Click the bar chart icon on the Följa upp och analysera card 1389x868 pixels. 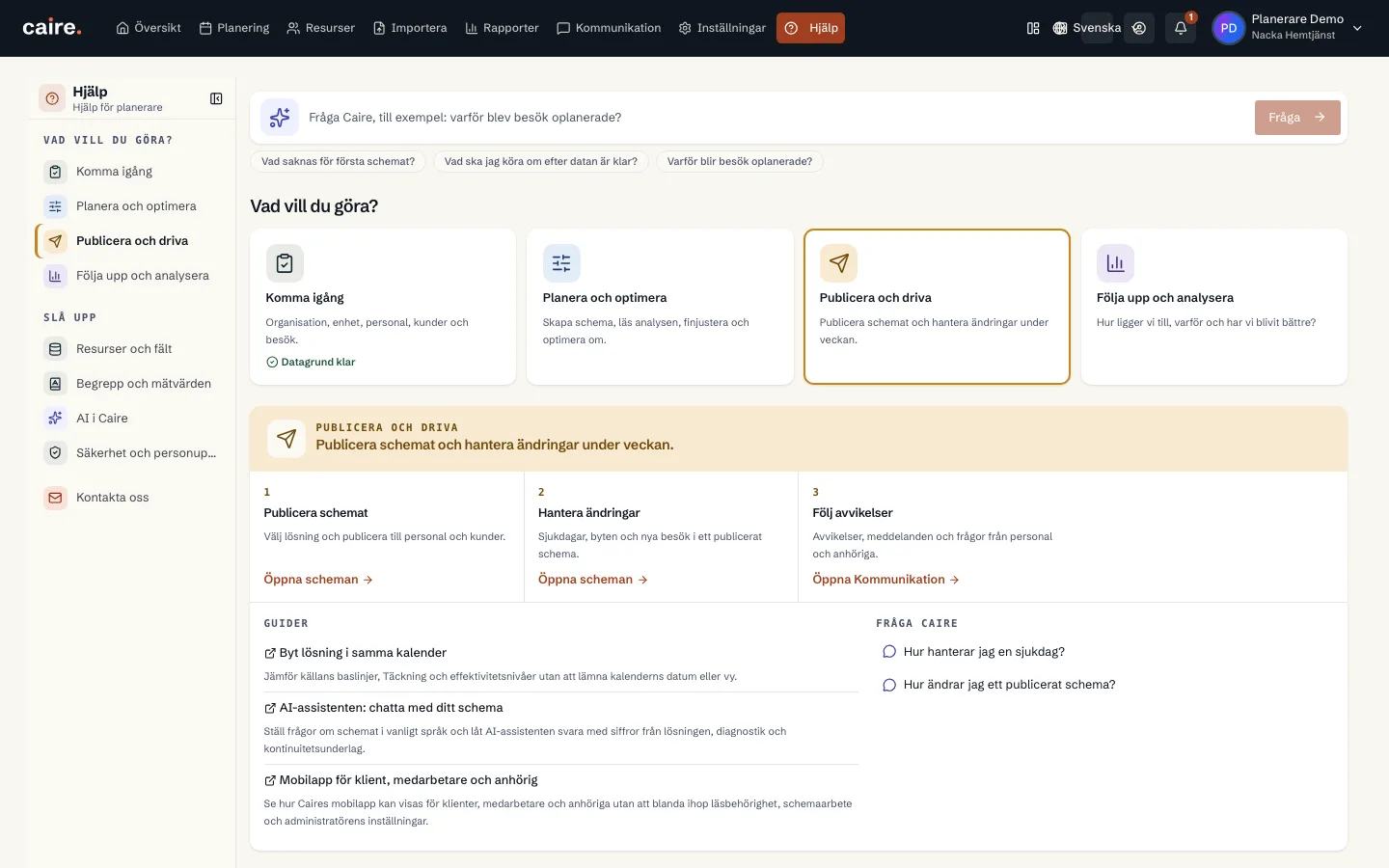[1115, 263]
